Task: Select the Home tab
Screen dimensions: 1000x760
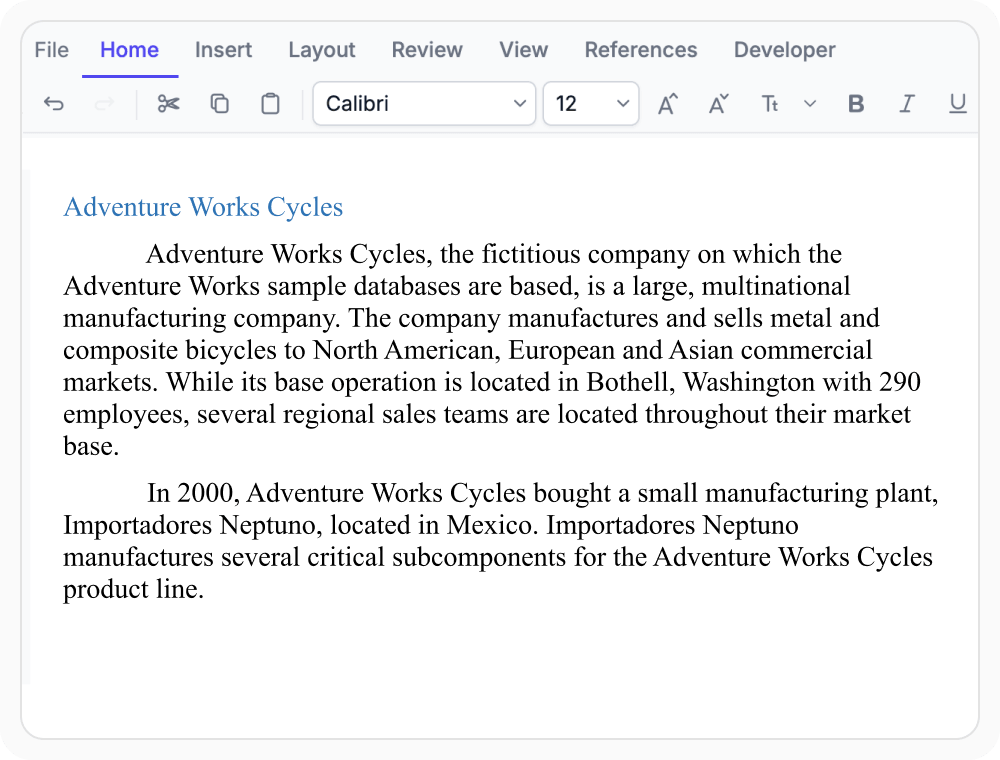Action: 129,50
